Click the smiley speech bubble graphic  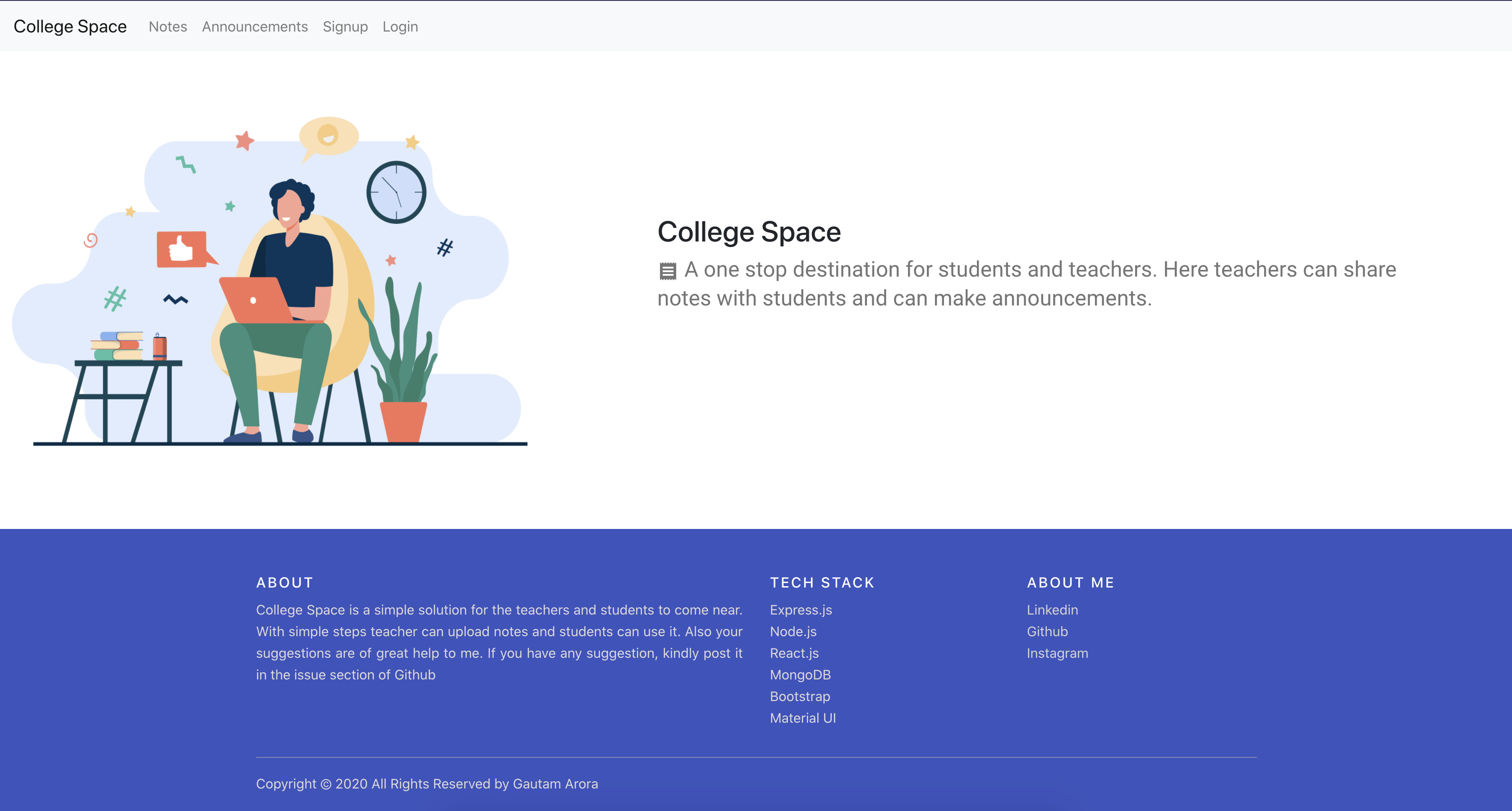click(328, 136)
